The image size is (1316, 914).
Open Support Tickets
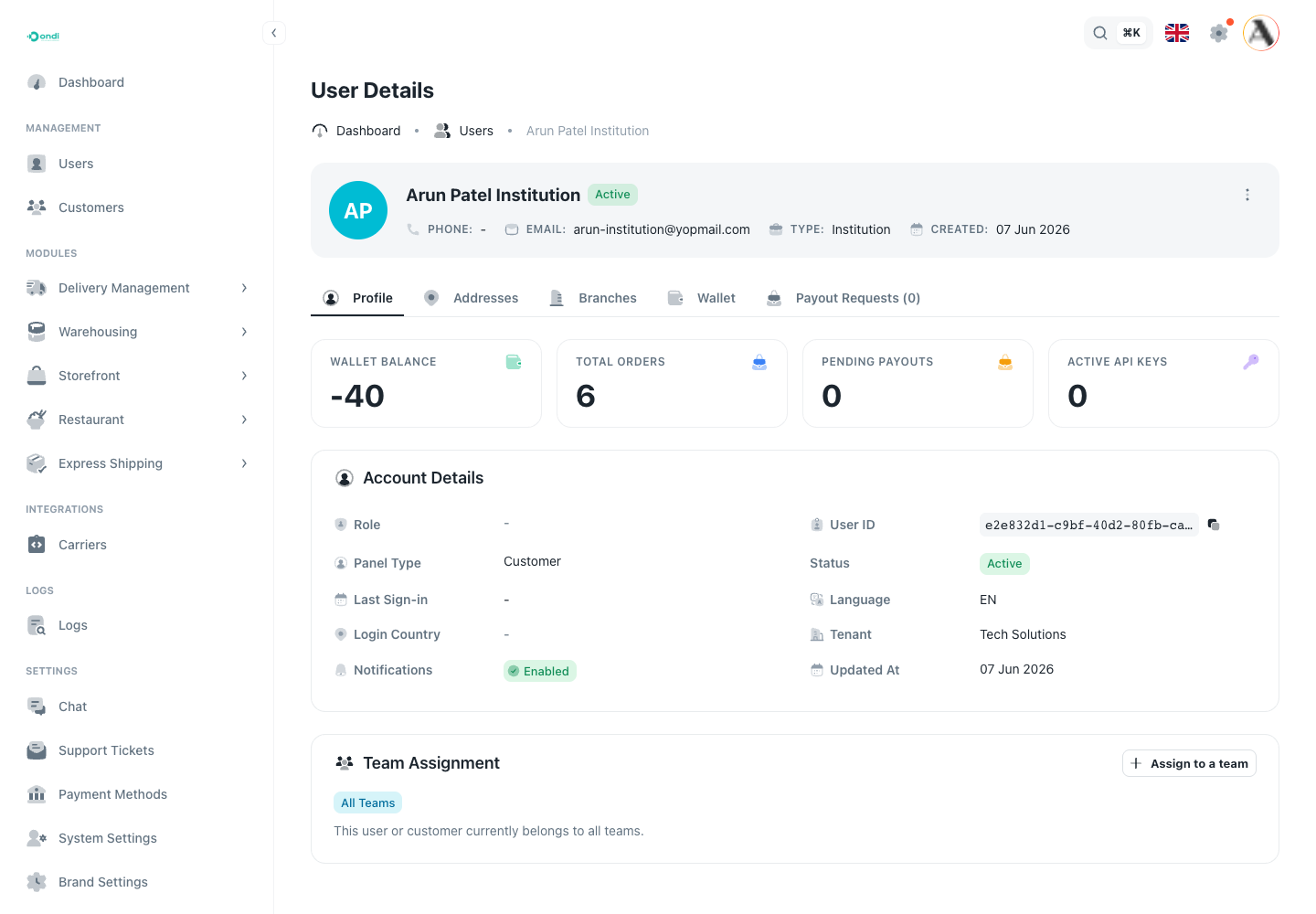(137, 750)
